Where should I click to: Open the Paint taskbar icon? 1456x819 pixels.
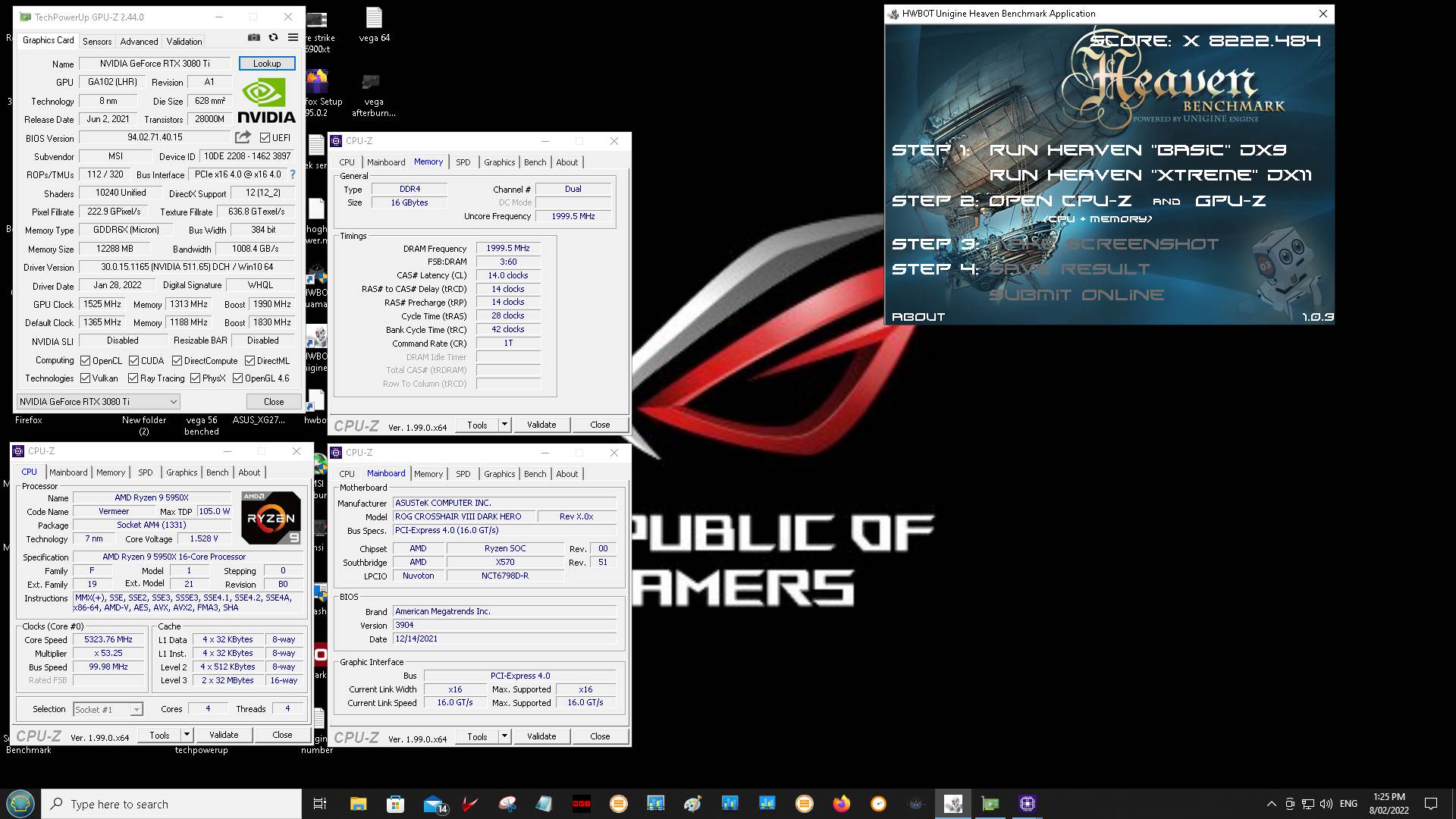click(x=692, y=804)
